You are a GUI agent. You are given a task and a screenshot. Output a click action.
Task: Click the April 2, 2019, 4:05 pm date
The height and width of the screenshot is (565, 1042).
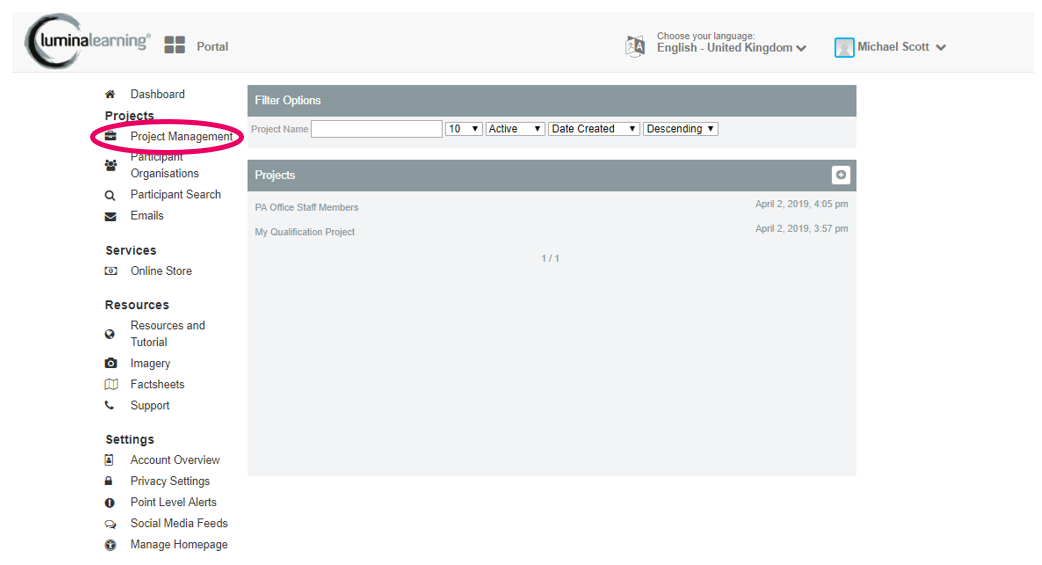(801, 204)
